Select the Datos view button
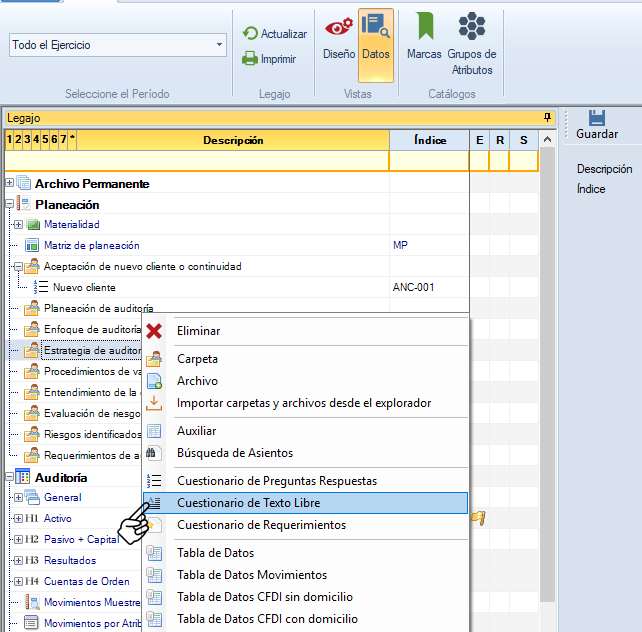The width and height of the screenshot is (642, 632). [x=376, y=38]
